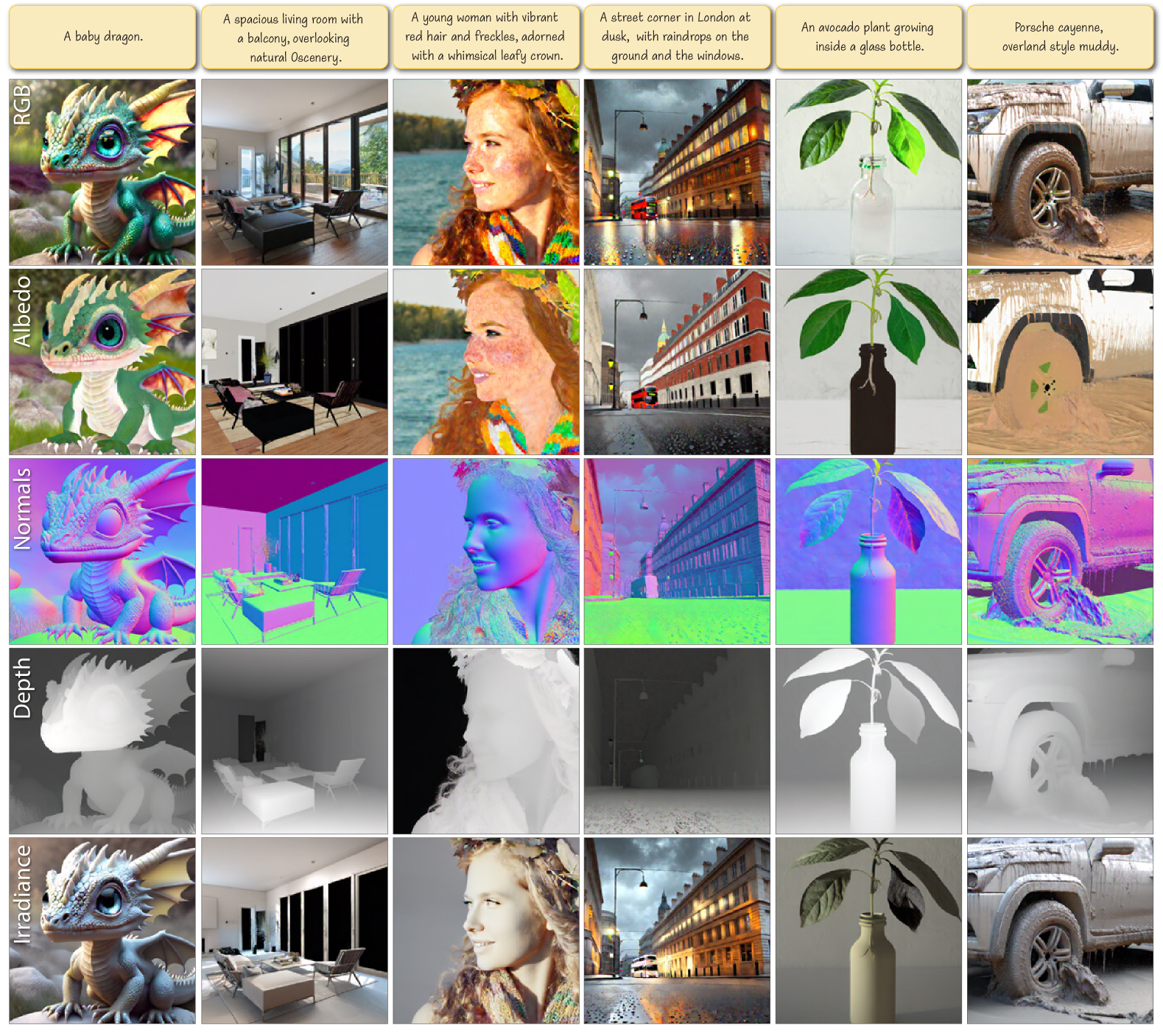Viewport: 1163px width, 1036px height.
Task: Choose the Irradiance muddy Porsche image
Action: (x=1060, y=931)
